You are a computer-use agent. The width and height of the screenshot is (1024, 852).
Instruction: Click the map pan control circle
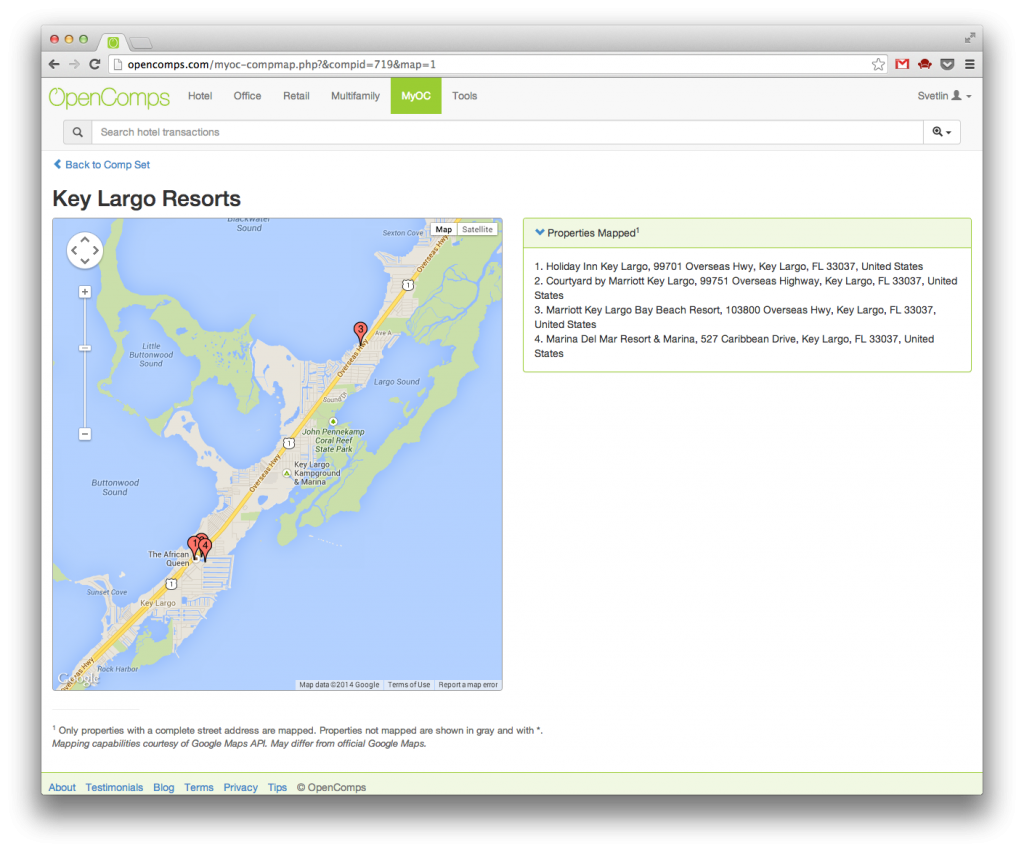tap(85, 250)
